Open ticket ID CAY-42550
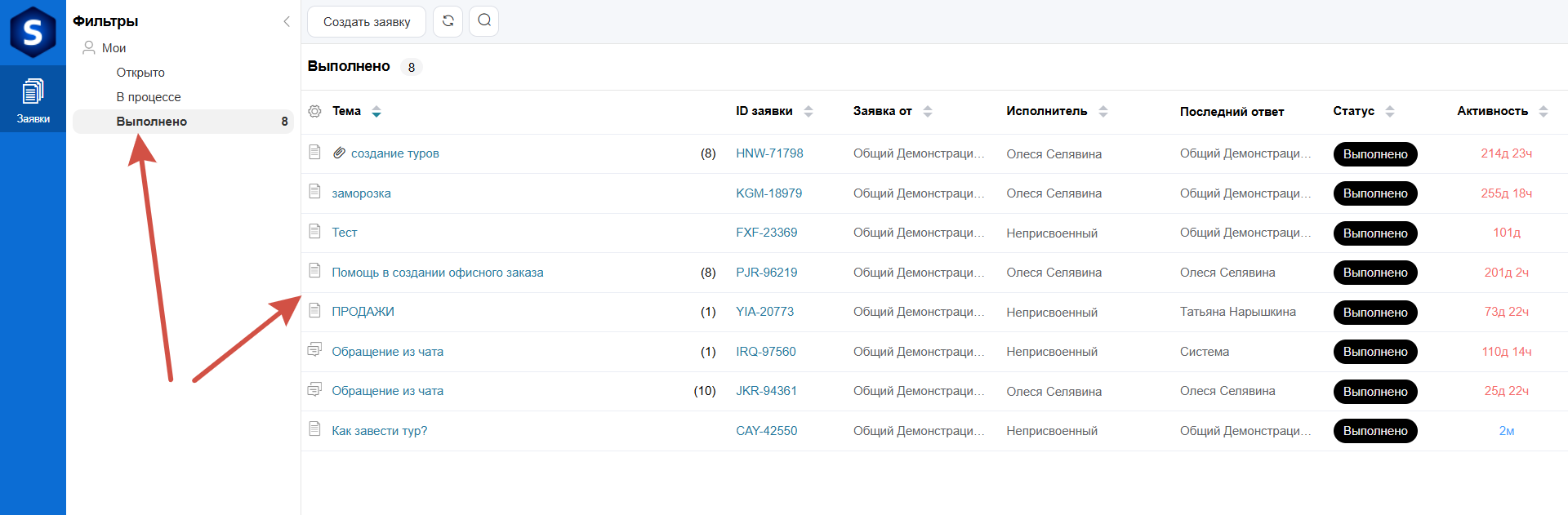Screen dimensions: 1568x515 point(766,431)
